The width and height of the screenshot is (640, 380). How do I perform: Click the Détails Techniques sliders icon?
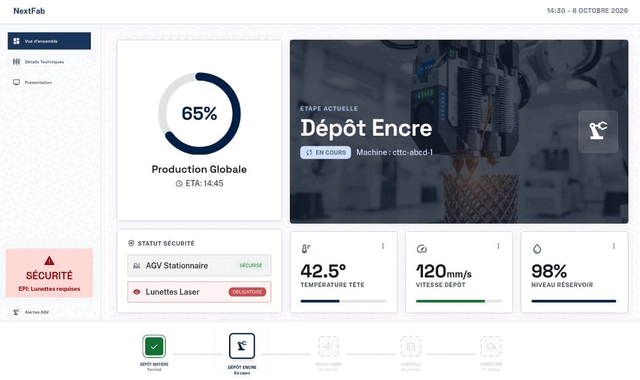tap(16, 62)
